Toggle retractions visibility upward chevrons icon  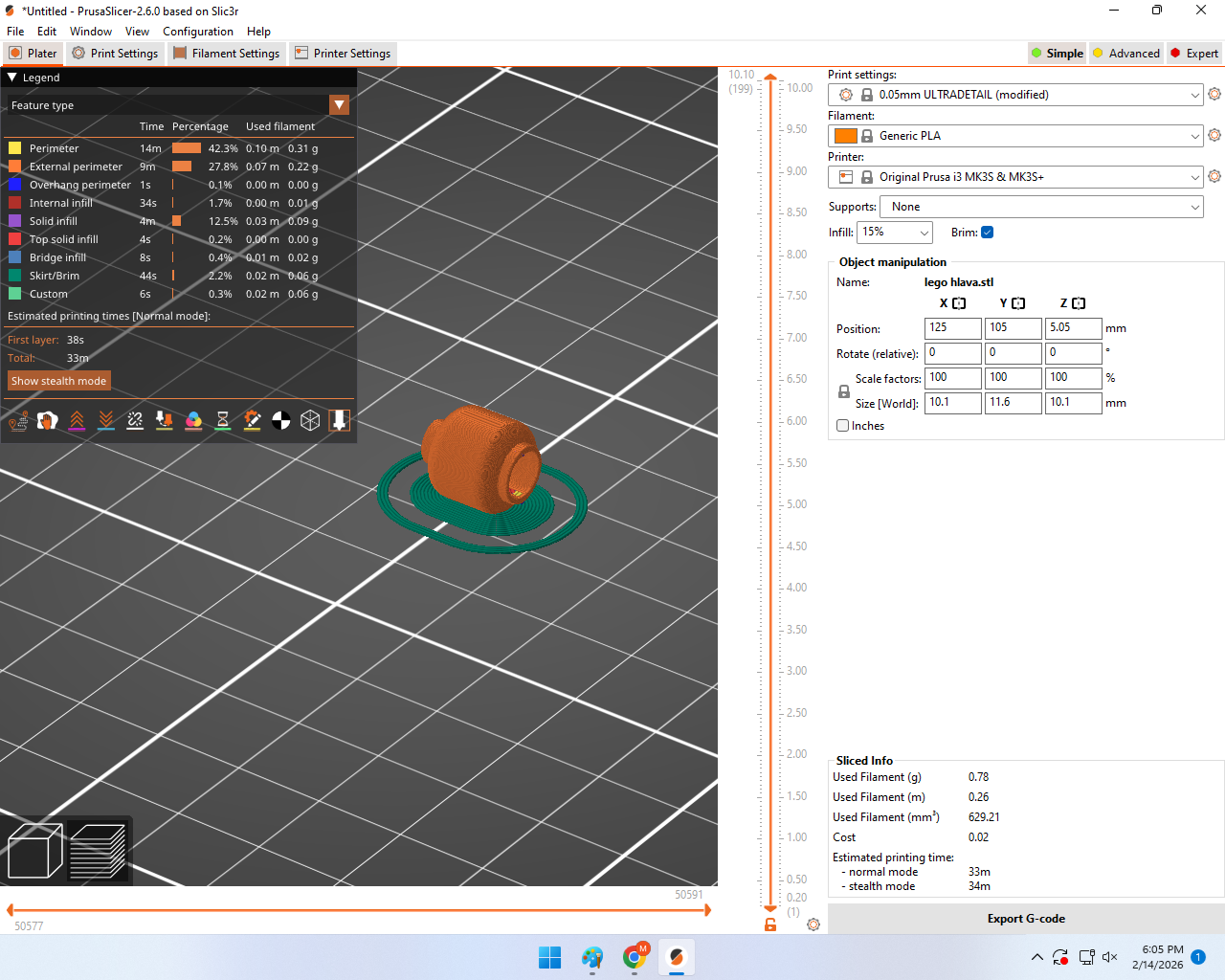[x=77, y=420]
